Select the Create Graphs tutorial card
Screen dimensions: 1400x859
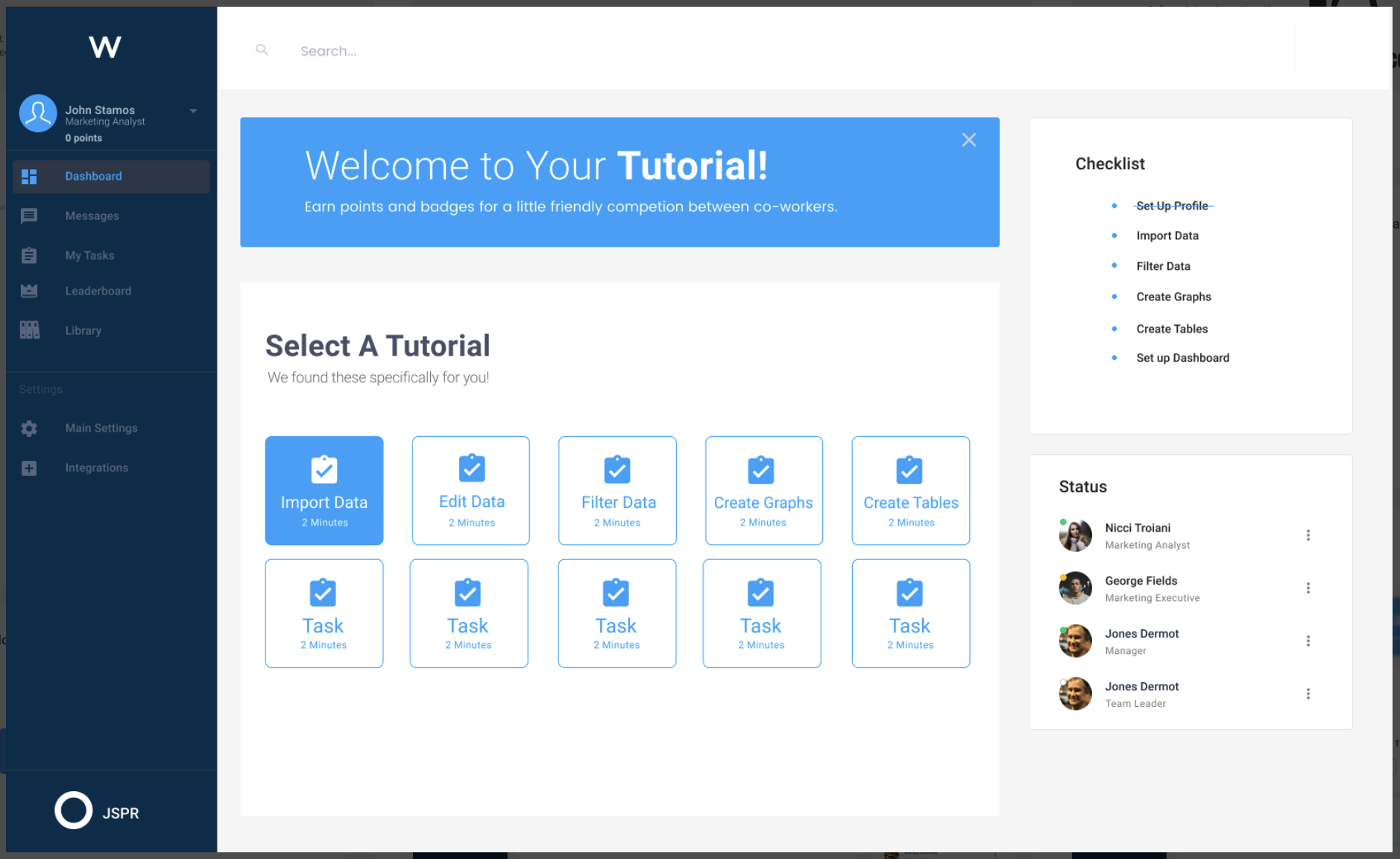click(x=764, y=491)
